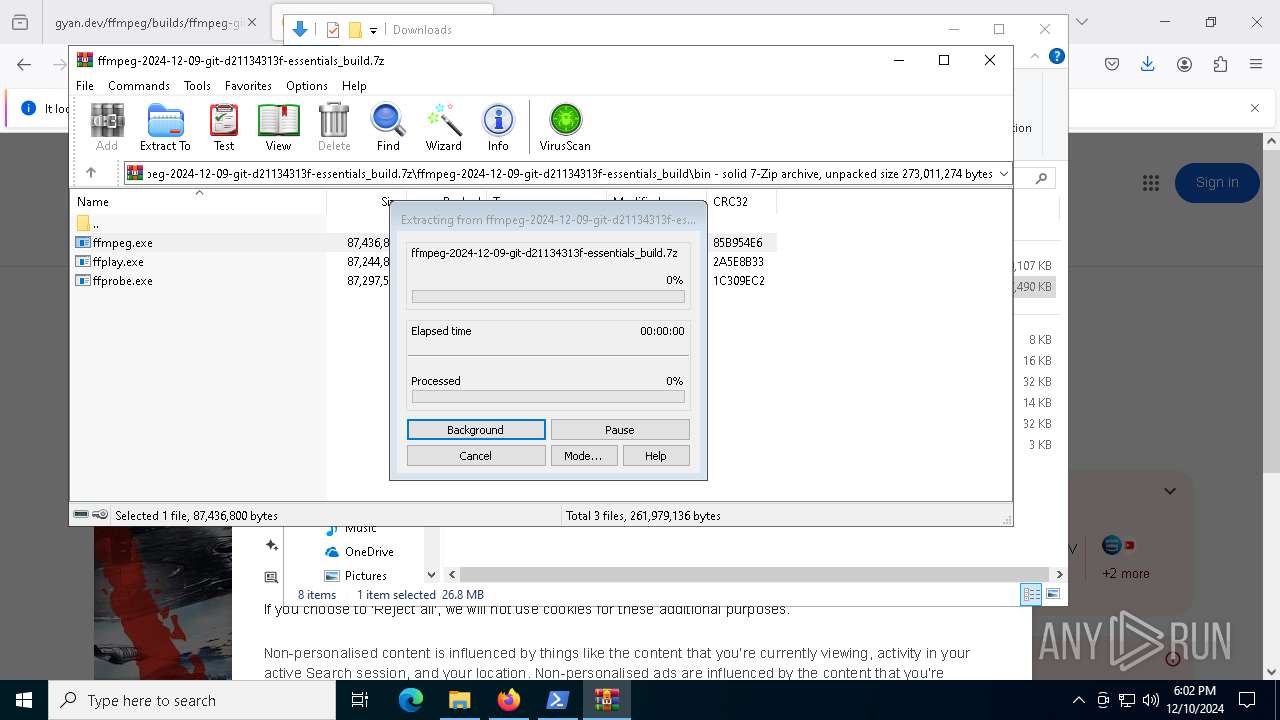The width and height of the screenshot is (1280, 720).
Task: Go up one level using arrow icon
Action: pyautogui.click(x=91, y=173)
